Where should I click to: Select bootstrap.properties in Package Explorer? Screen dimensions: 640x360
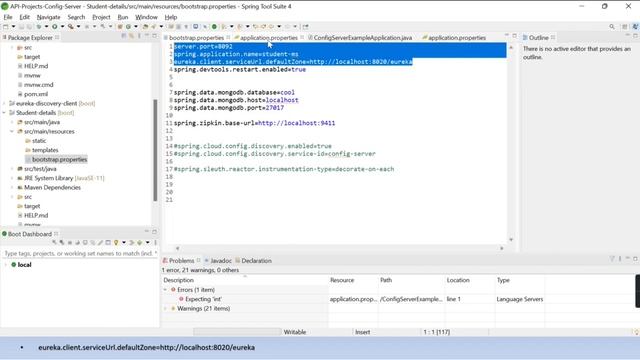pyautogui.click(x=59, y=160)
